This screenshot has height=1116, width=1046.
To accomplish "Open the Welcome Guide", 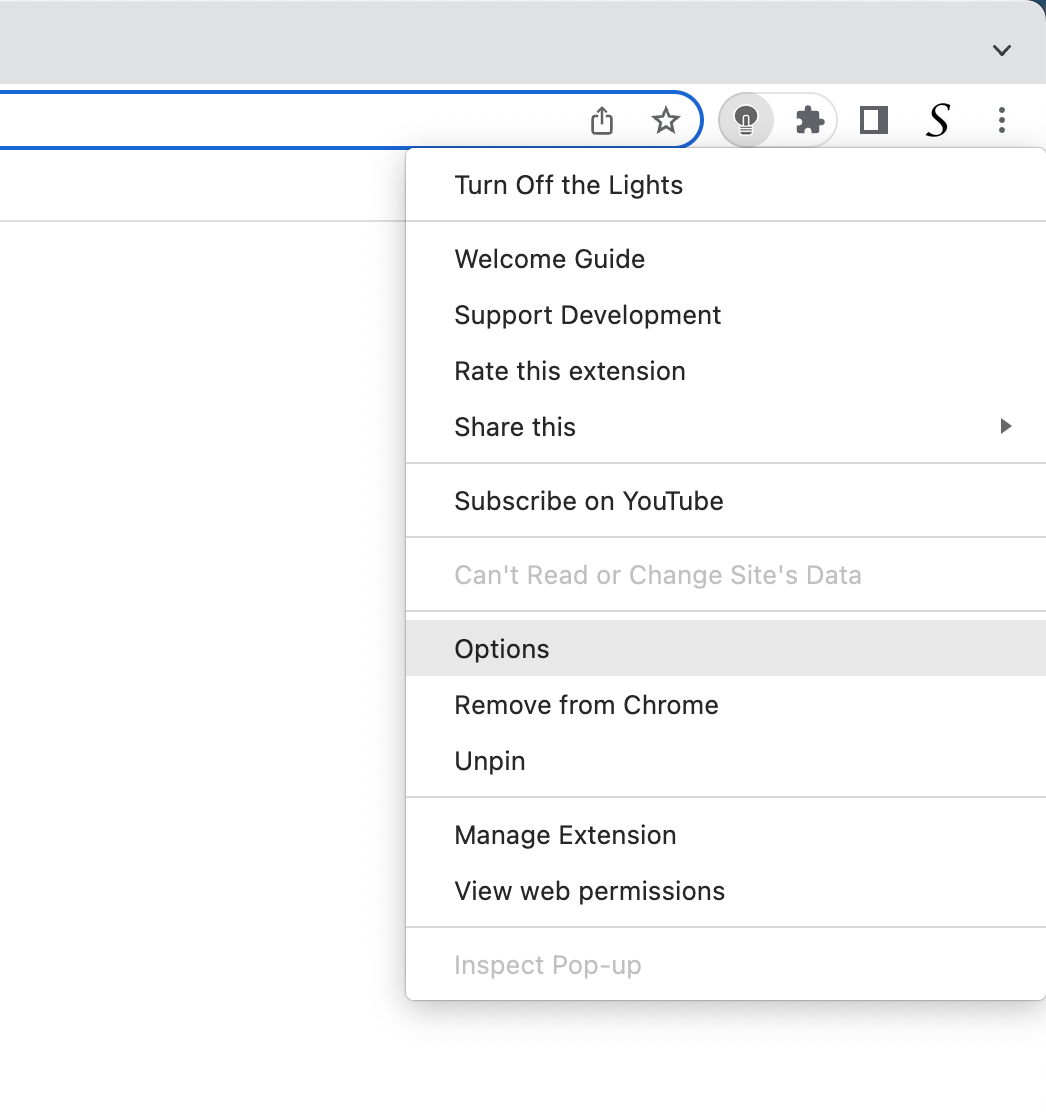I will (x=549, y=258).
